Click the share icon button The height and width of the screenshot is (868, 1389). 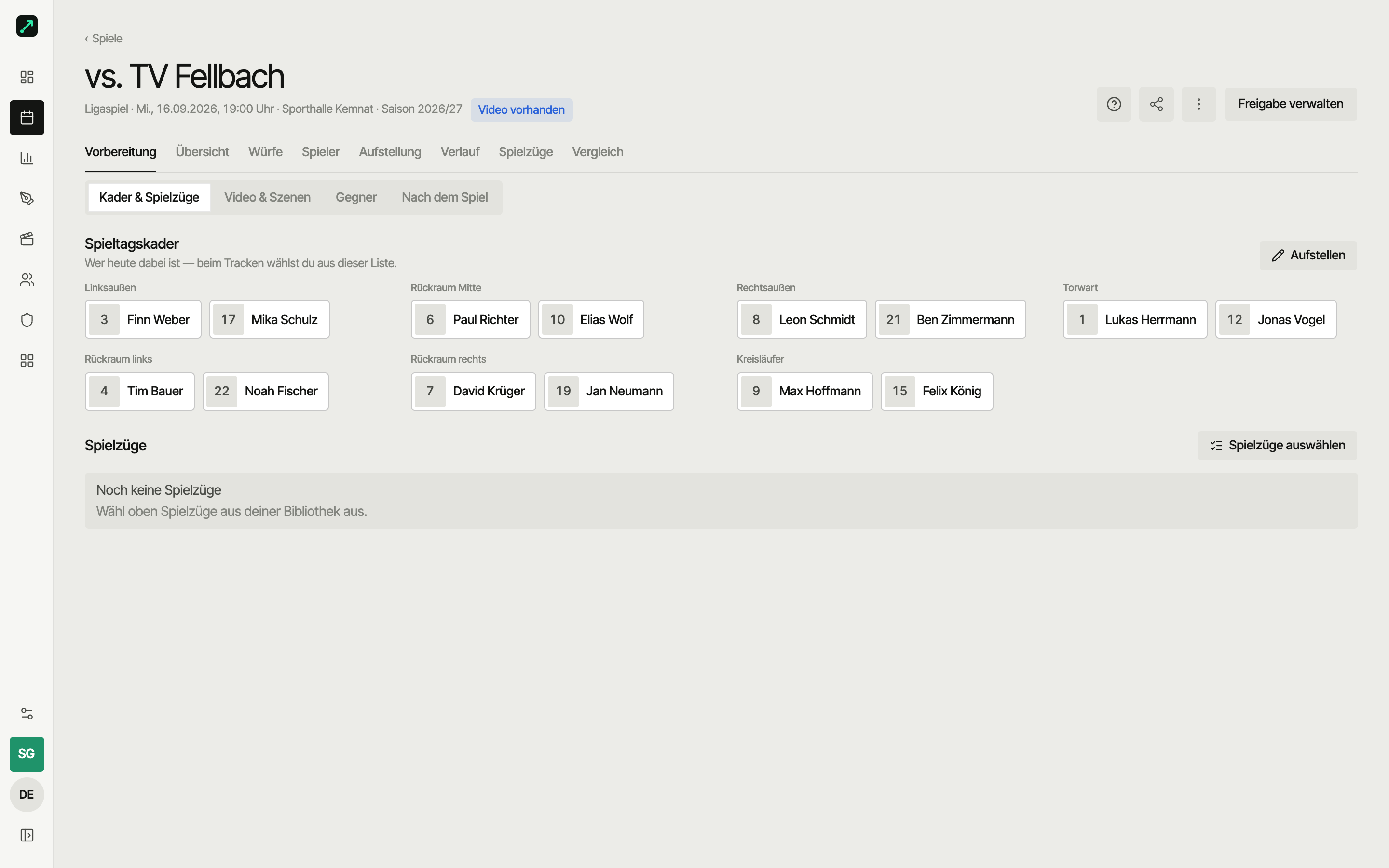click(1156, 104)
